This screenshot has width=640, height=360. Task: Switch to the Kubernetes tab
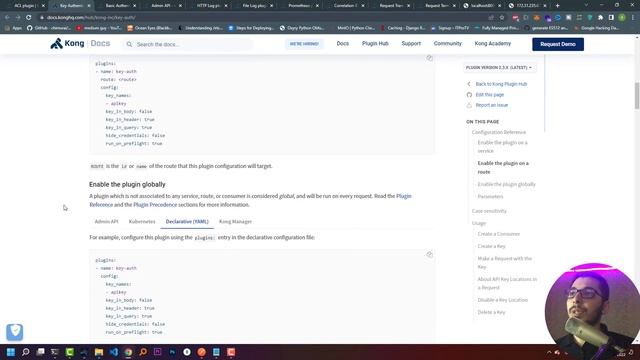pyautogui.click(x=142, y=221)
